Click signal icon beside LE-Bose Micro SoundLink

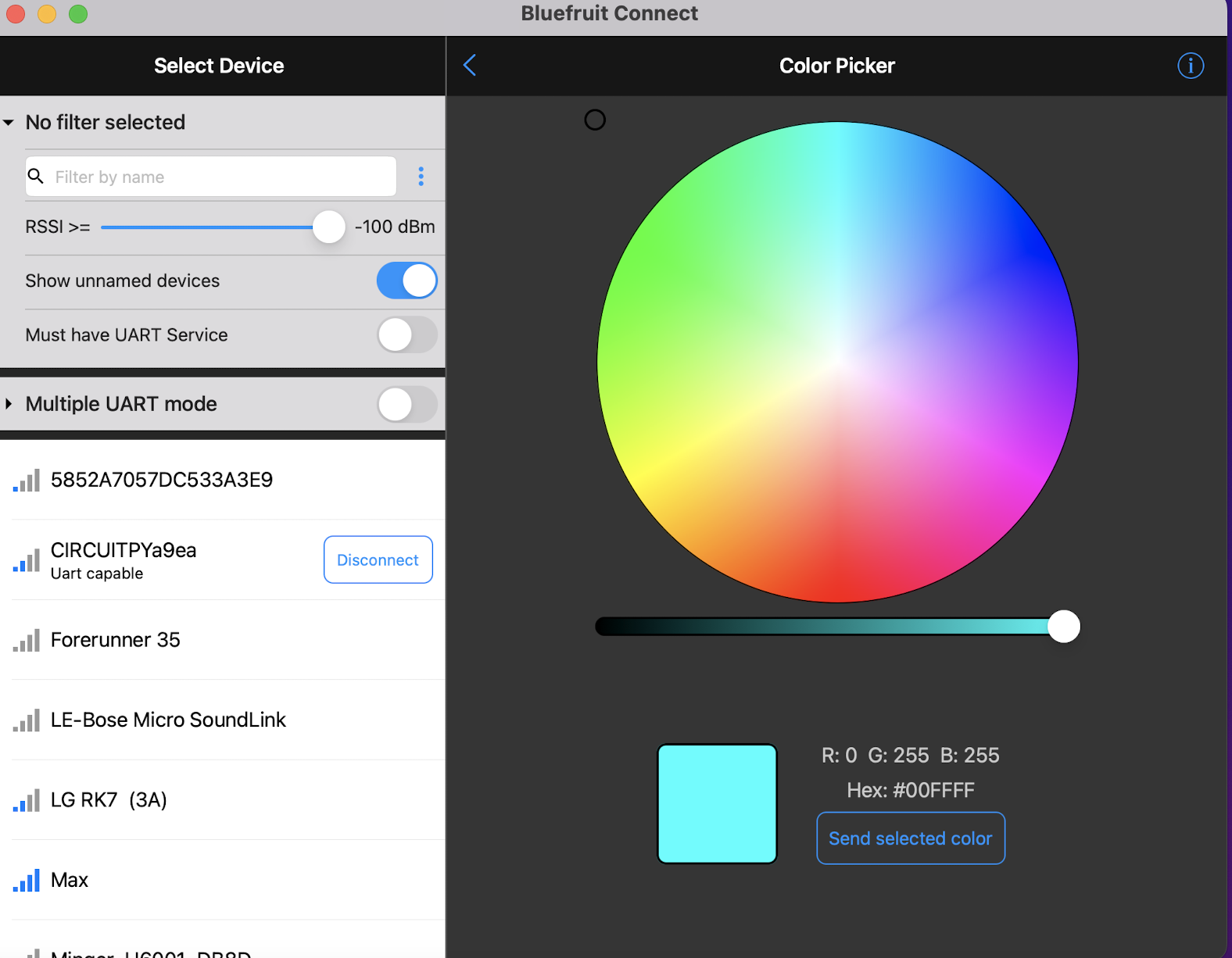pyautogui.click(x=27, y=720)
